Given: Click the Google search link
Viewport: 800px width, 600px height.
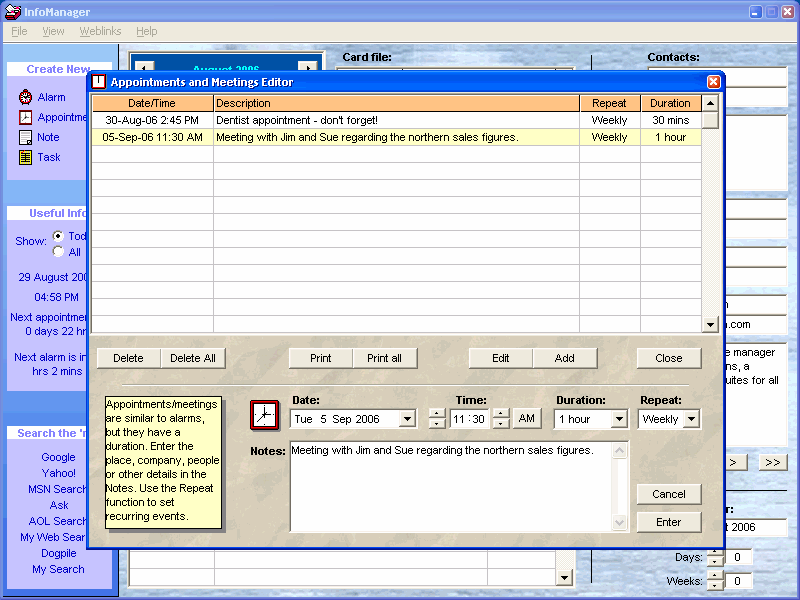Looking at the screenshot, I should 58,457.
